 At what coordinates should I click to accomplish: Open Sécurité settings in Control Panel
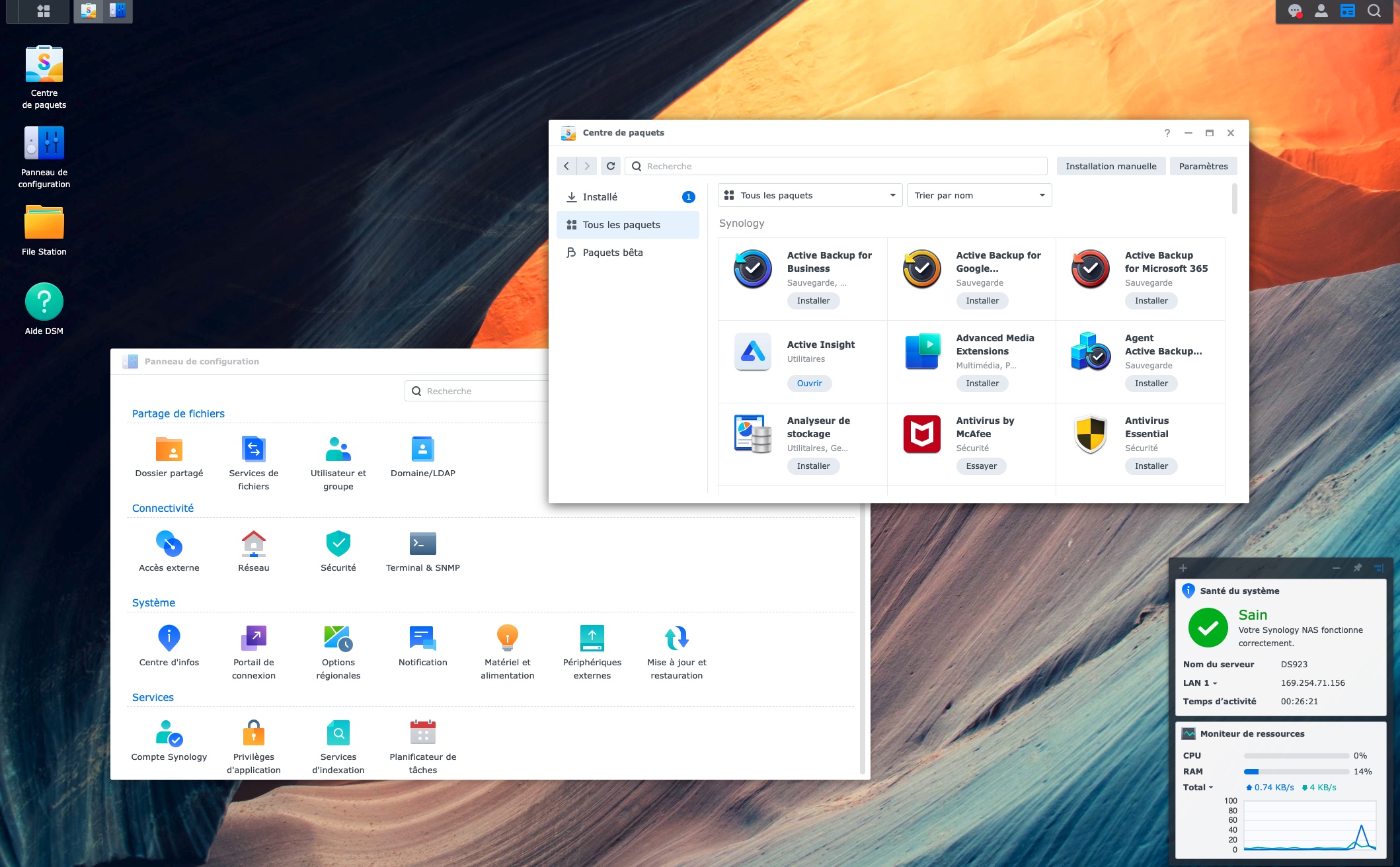tap(338, 552)
